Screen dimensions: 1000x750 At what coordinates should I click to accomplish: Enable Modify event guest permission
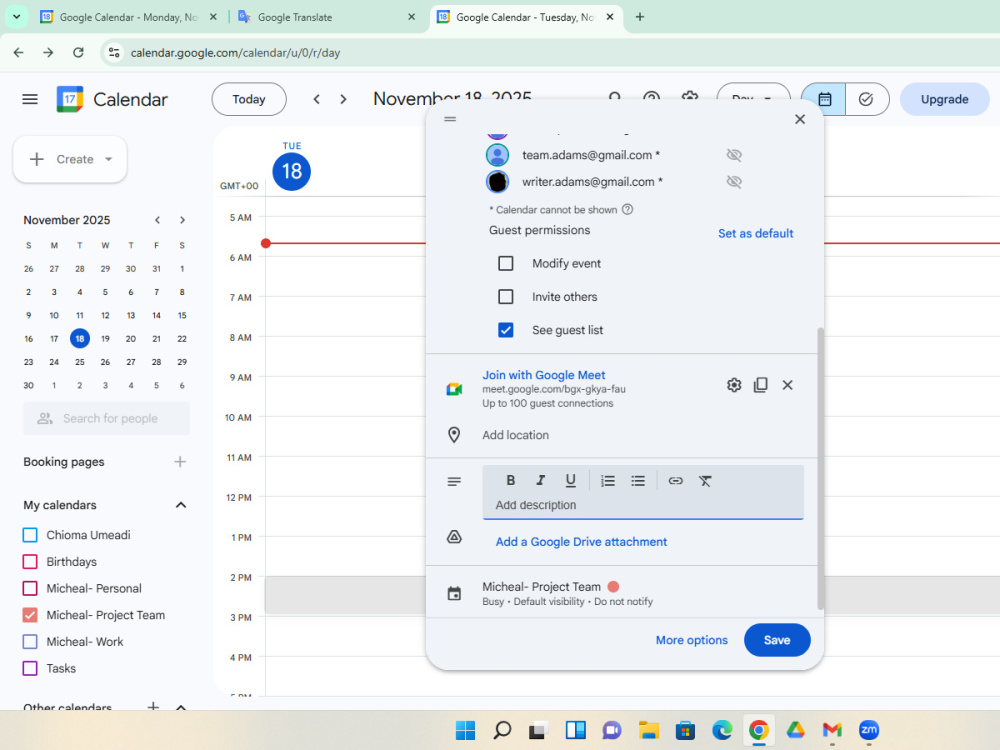coord(506,263)
